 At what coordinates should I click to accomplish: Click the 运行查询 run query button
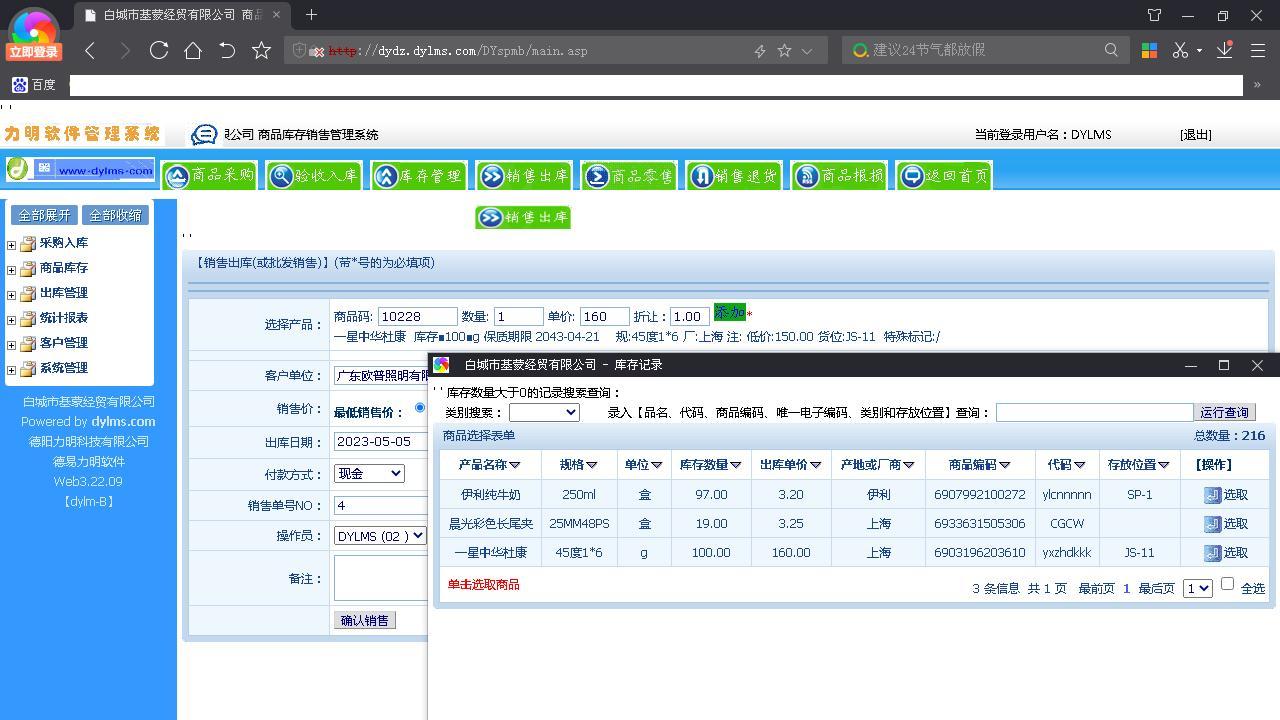coord(1224,412)
